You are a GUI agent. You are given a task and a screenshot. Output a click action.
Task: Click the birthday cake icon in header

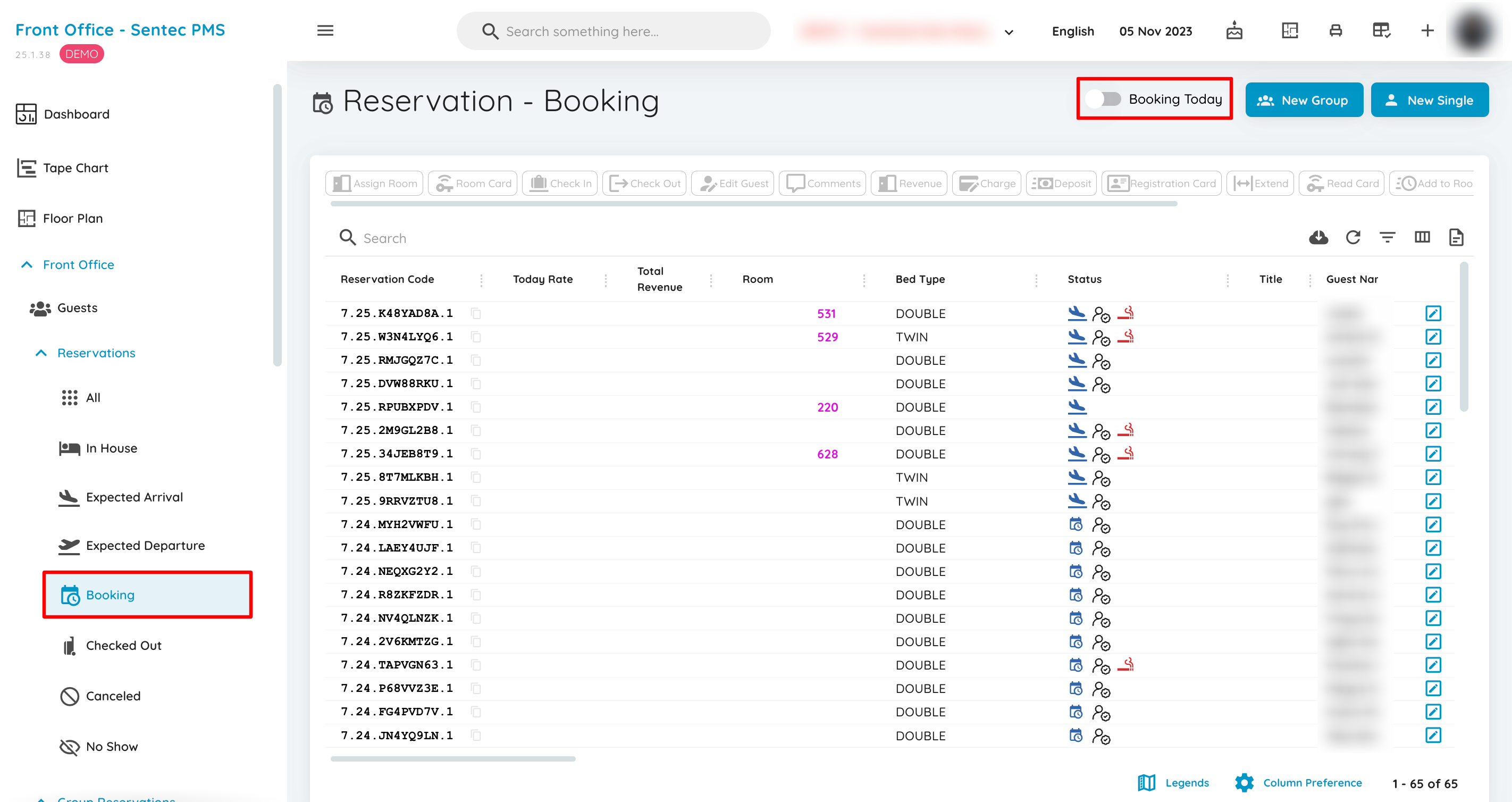pyautogui.click(x=1234, y=30)
